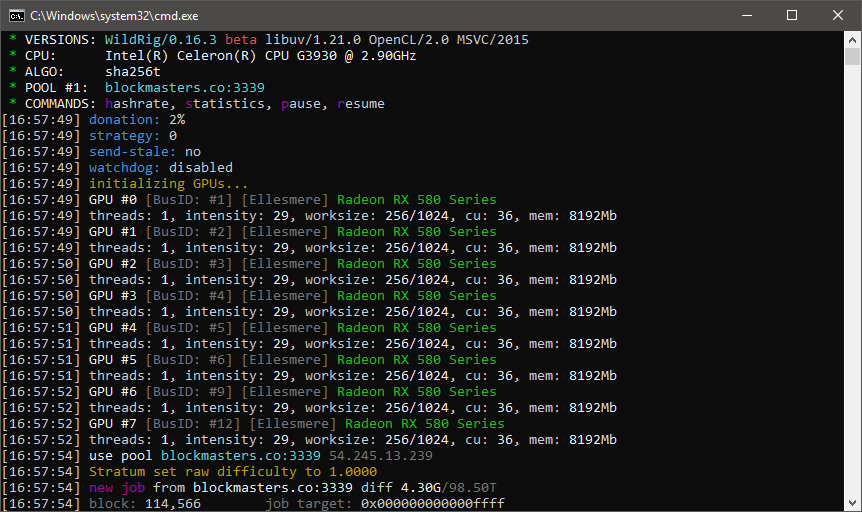Click 'Stratum set raw difficulty to 1.0000'
This screenshot has height=512, width=862.
click(x=233, y=471)
